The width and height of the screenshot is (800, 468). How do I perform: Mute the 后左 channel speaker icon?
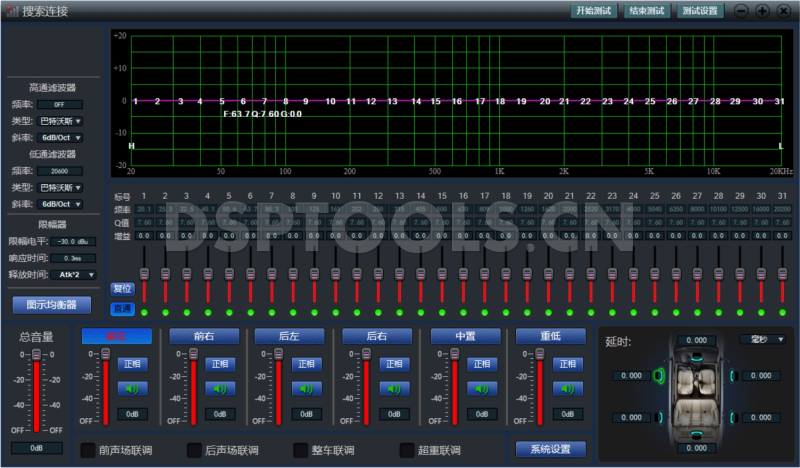pyautogui.click(x=307, y=389)
